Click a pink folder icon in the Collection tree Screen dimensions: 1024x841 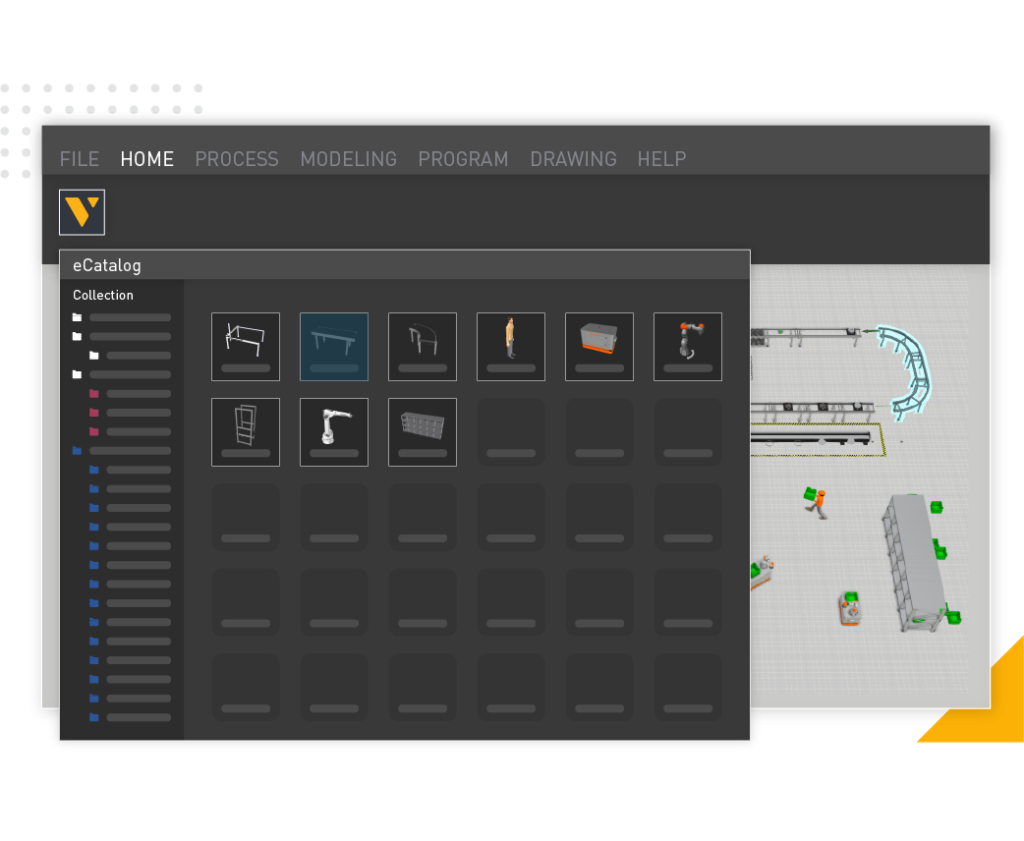pos(94,394)
